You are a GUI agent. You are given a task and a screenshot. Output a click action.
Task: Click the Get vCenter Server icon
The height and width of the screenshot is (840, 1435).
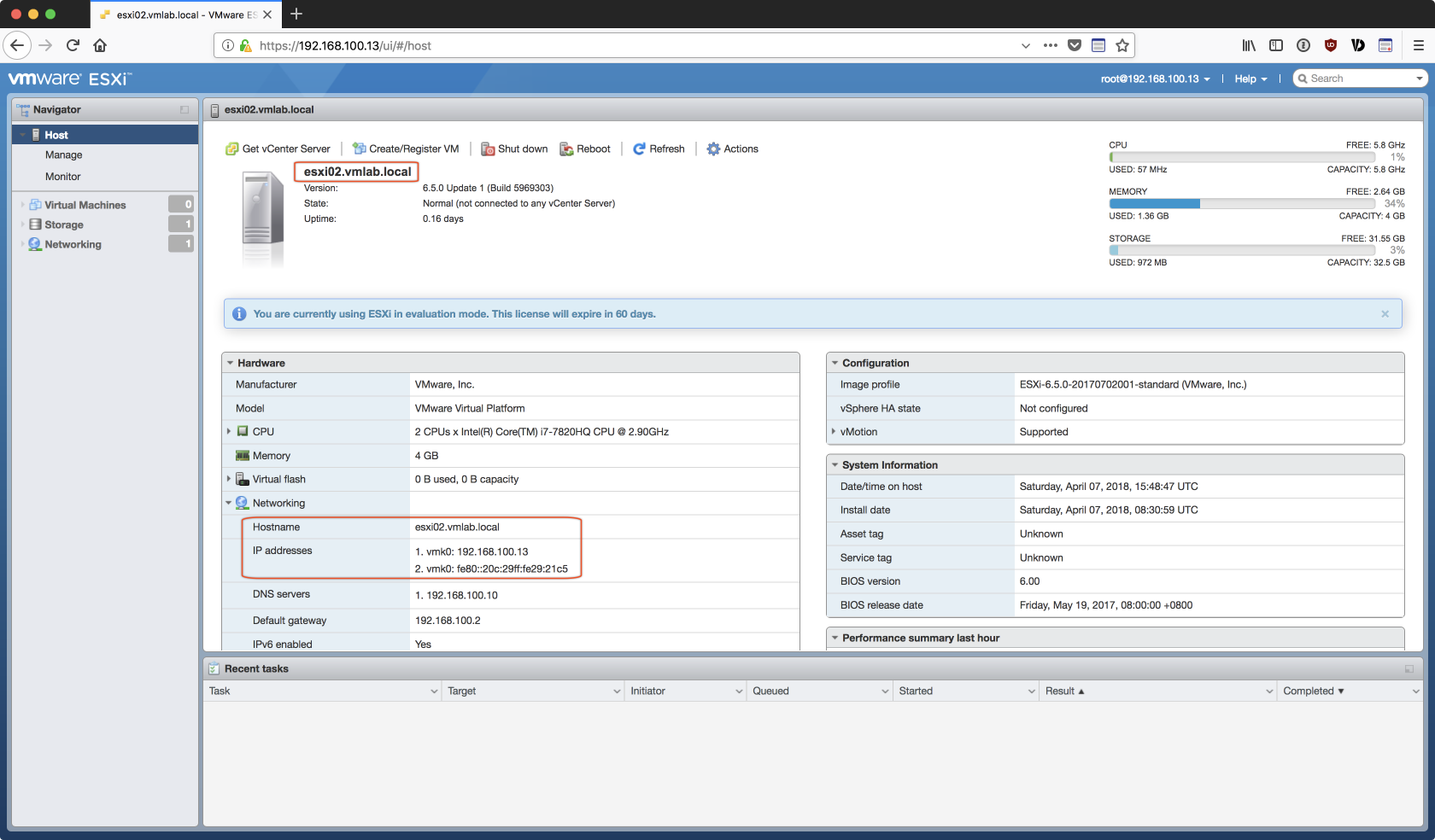point(231,149)
